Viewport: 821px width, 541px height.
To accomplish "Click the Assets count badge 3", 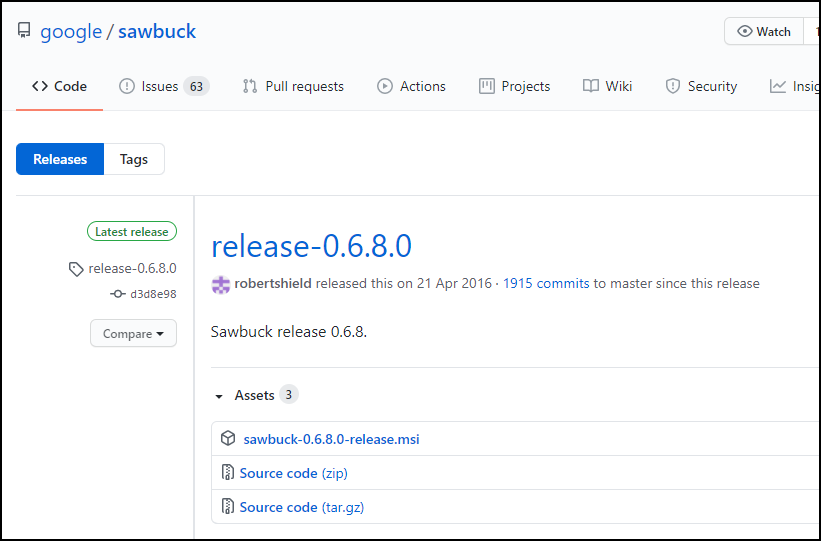I will coord(289,394).
